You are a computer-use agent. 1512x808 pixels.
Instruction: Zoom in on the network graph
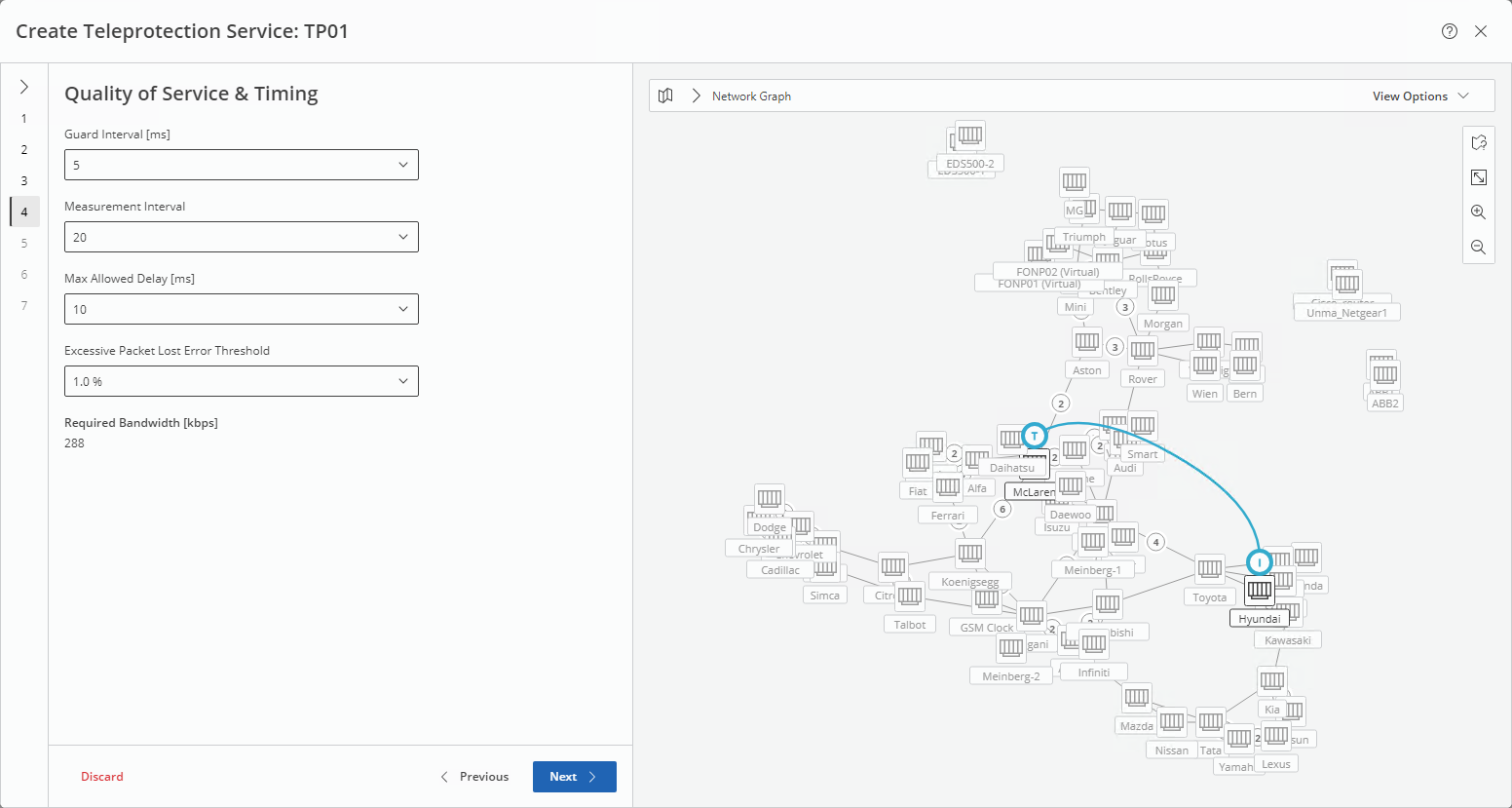1478,212
